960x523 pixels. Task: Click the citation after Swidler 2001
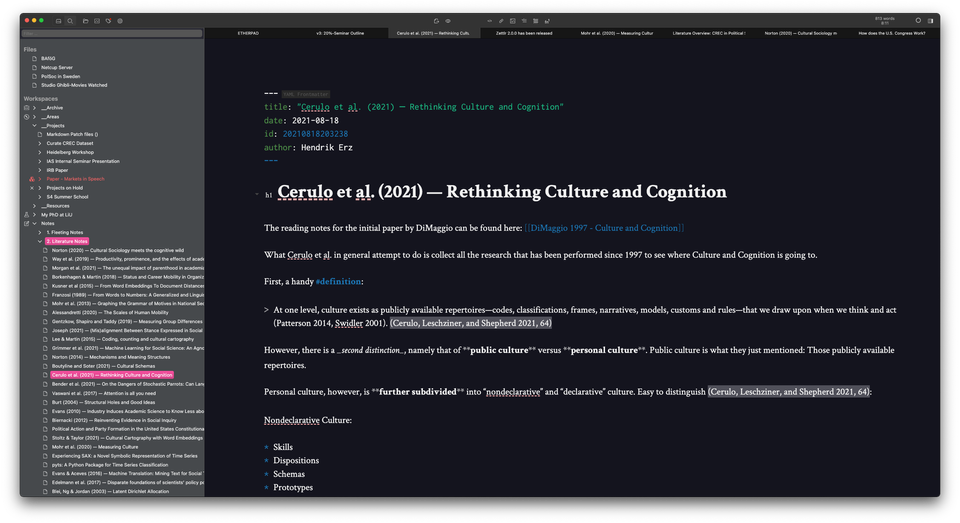click(x=471, y=323)
